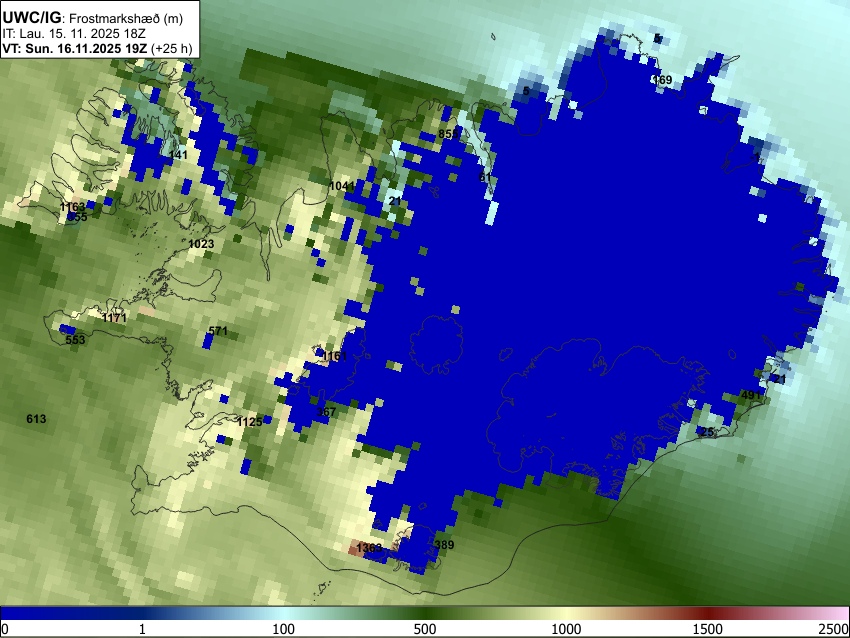Click the map value 1041
This screenshot has width=850, height=638.
(x=342, y=186)
